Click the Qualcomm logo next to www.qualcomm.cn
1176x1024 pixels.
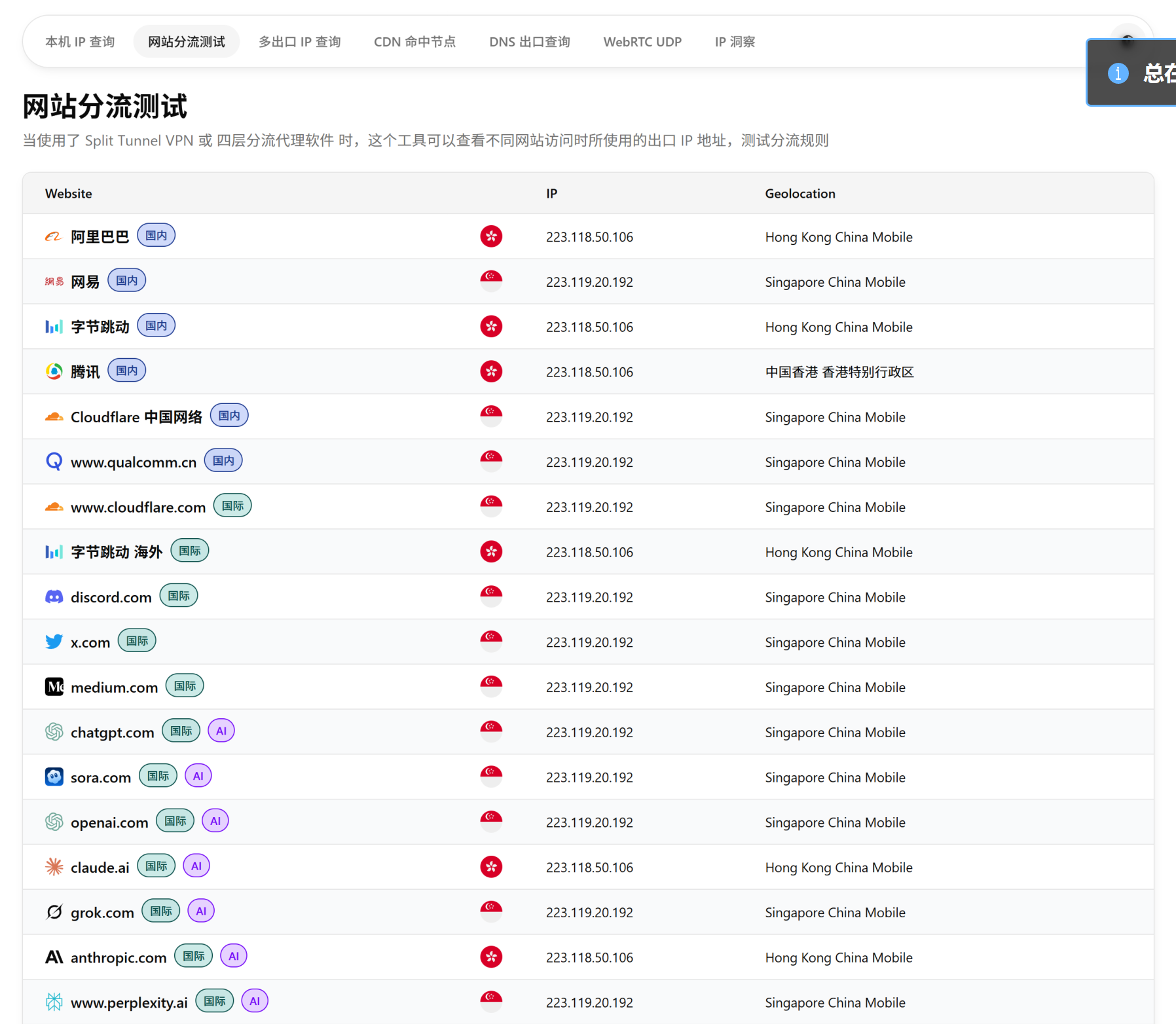tap(54, 462)
